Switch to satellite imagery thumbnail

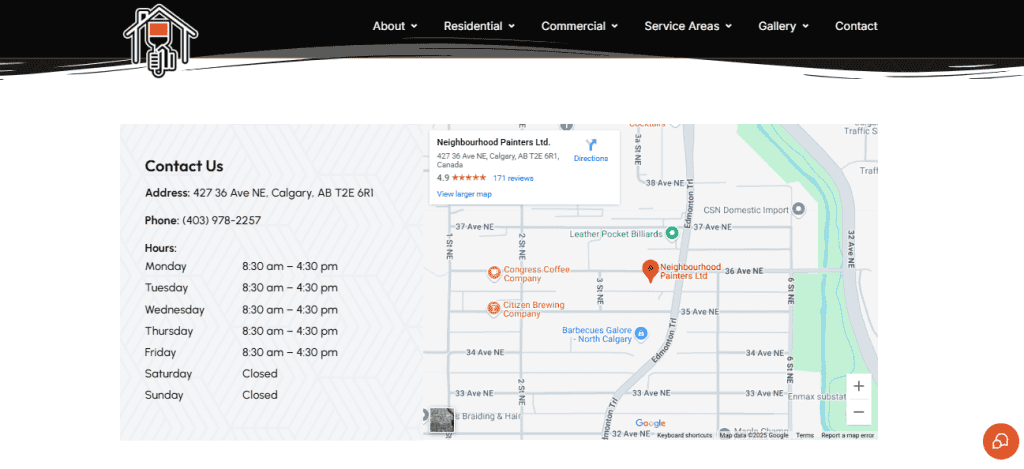point(441,420)
